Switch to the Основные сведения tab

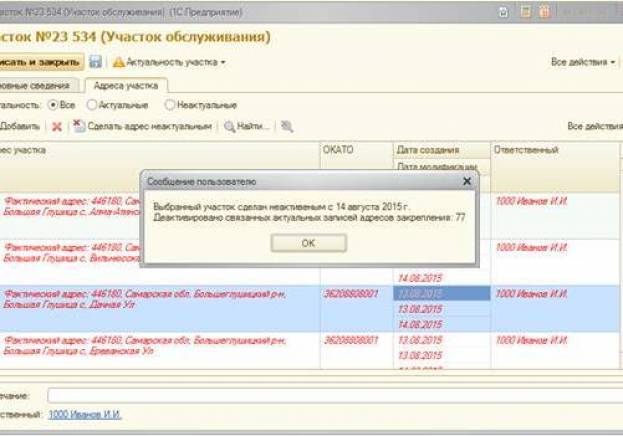pos(38,85)
